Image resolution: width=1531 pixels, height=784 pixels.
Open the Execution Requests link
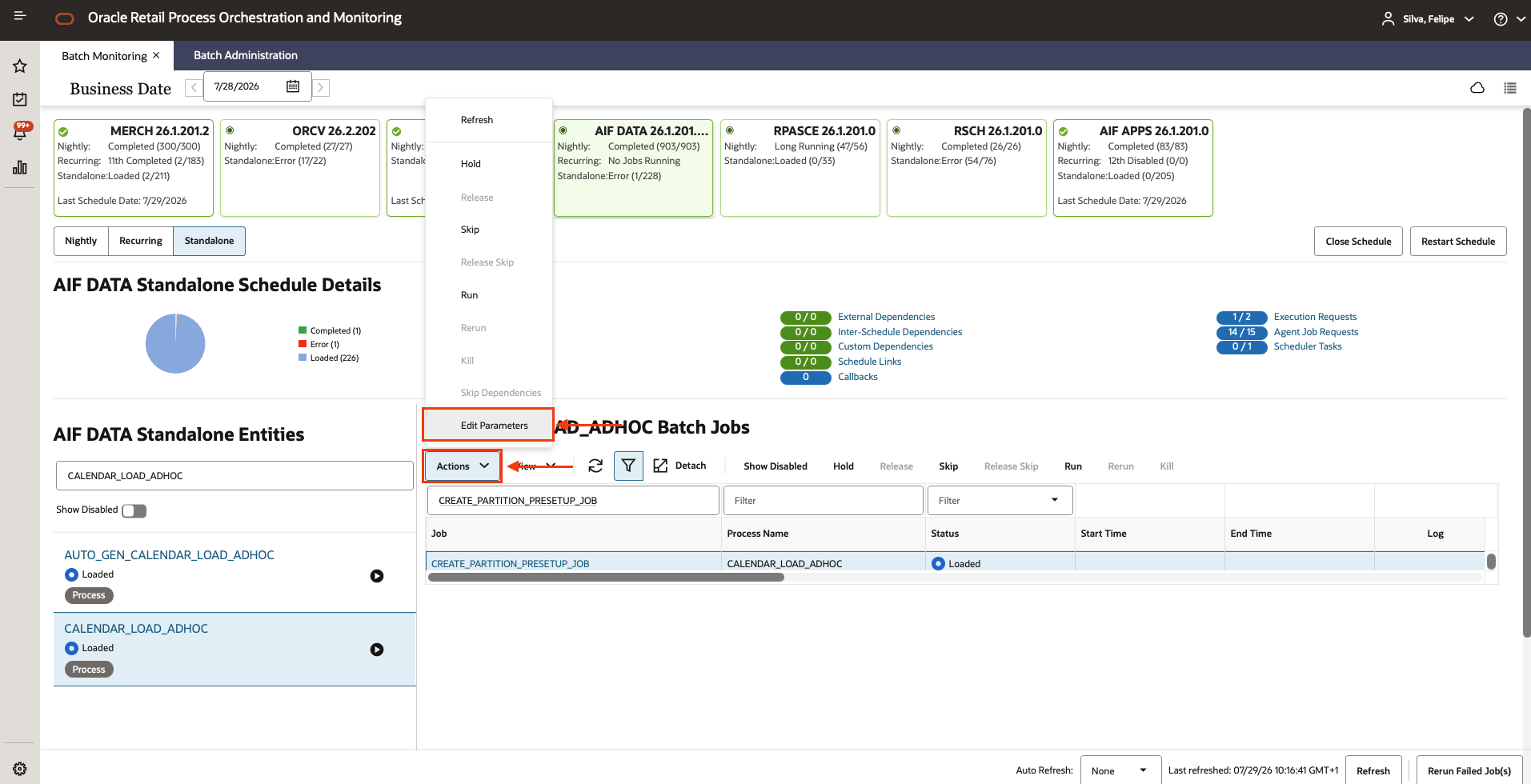pos(1316,317)
